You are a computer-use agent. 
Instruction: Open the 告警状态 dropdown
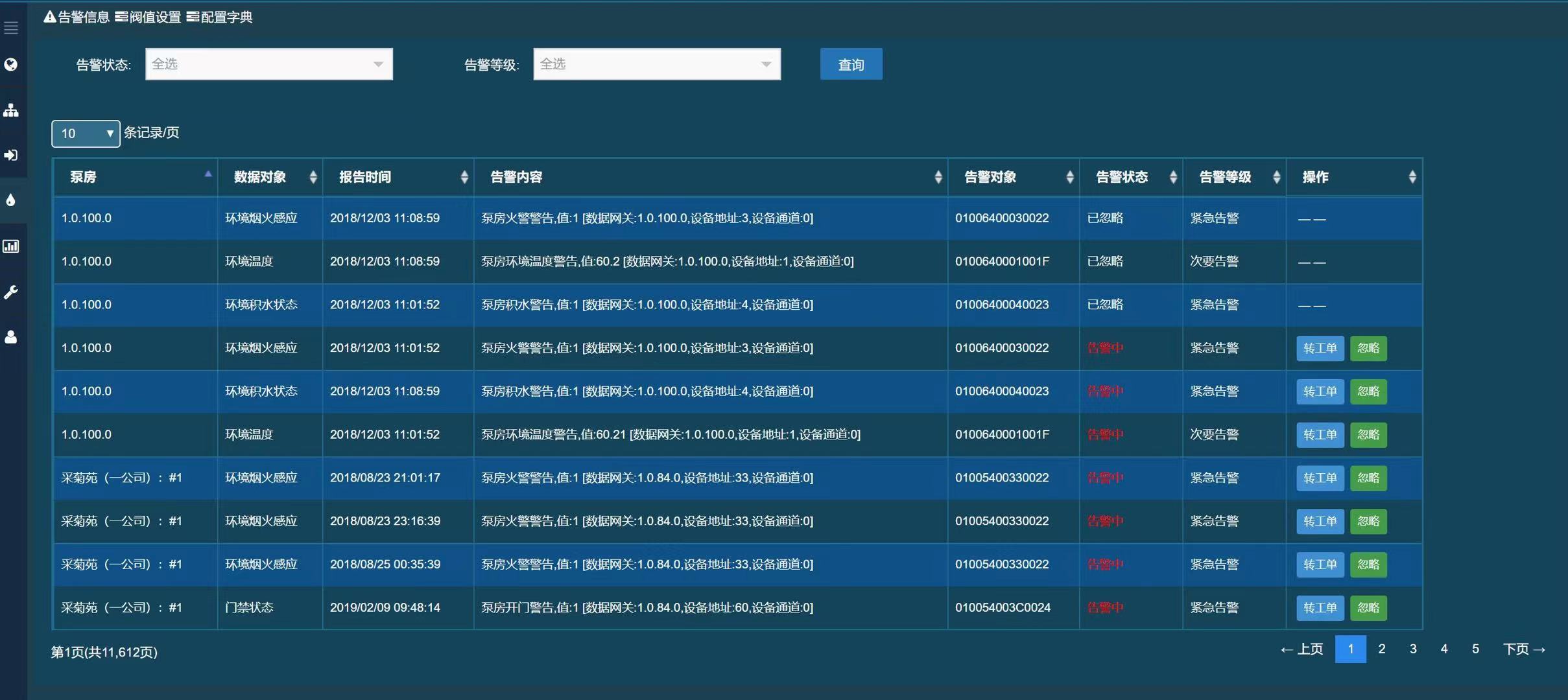pyautogui.click(x=268, y=64)
